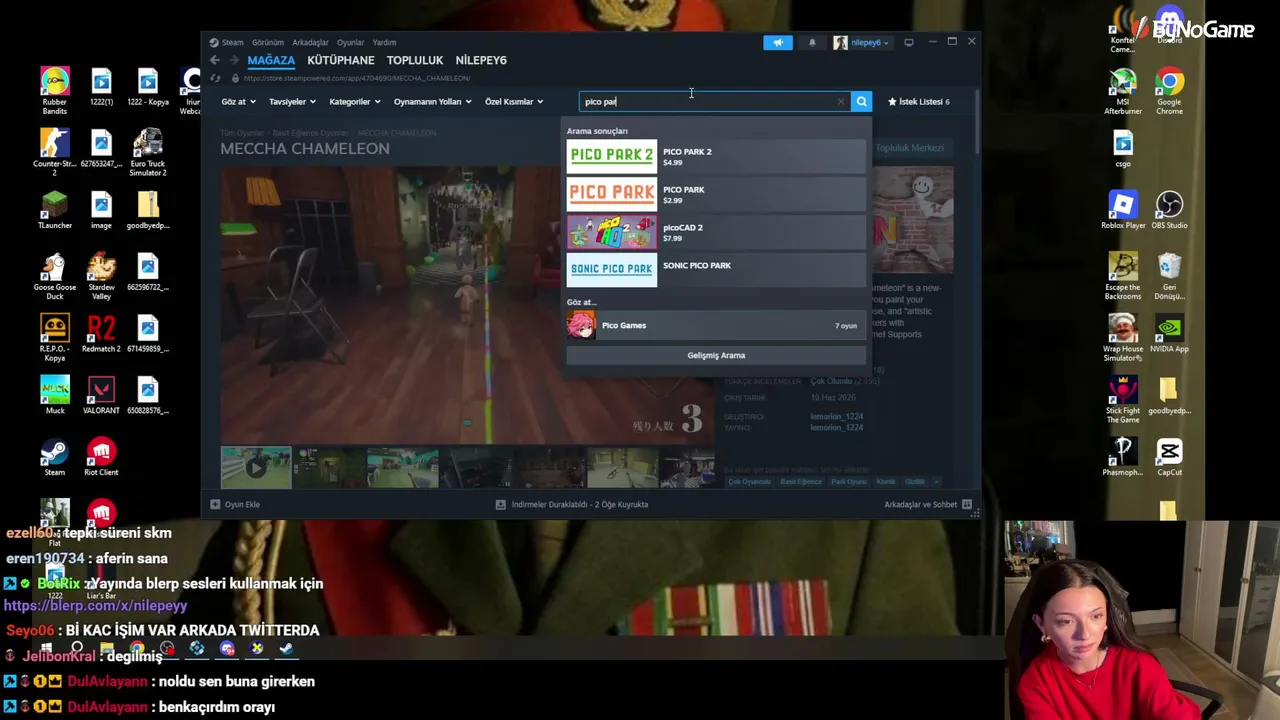Click Gelişmiş Arama advanced search
Viewport: 1280px width, 720px height.
pyautogui.click(x=716, y=355)
